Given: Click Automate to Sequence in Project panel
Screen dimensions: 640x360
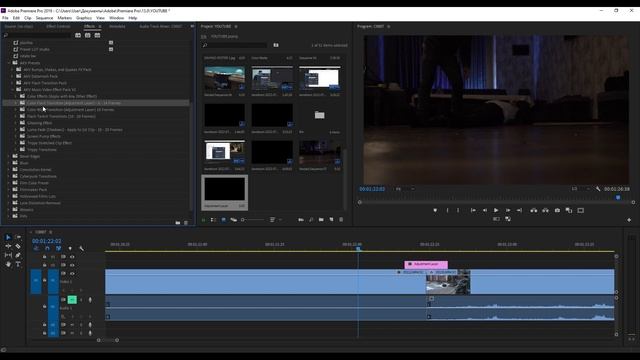Looking at the screenshot, I should (x=301, y=220).
